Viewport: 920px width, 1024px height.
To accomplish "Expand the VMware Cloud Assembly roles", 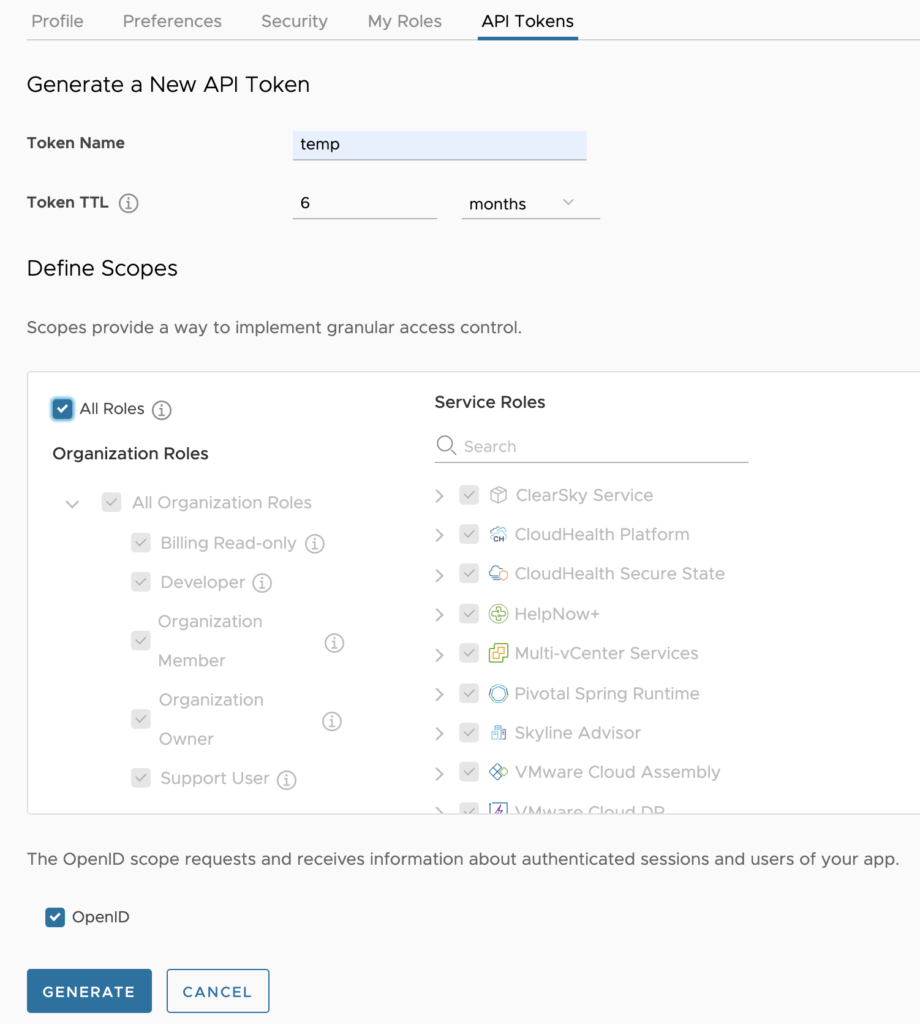I will 439,773.
